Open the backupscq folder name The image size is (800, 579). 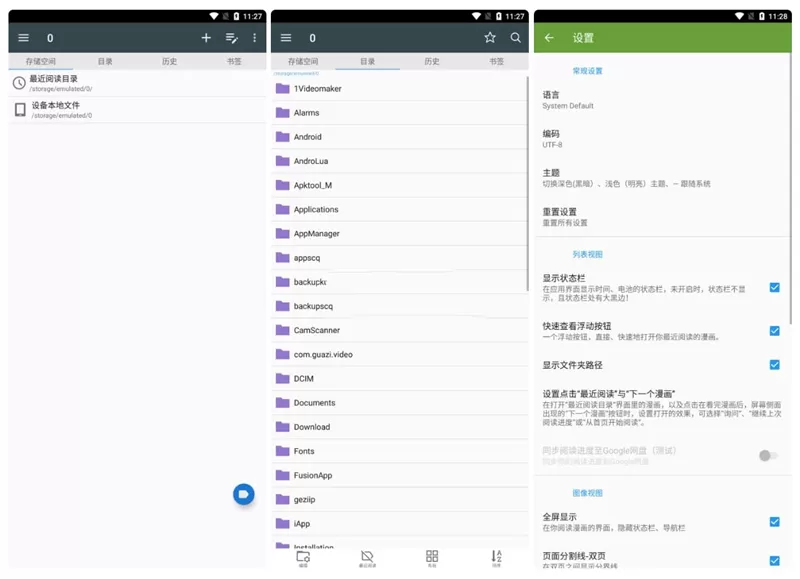(x=313, y=306)
